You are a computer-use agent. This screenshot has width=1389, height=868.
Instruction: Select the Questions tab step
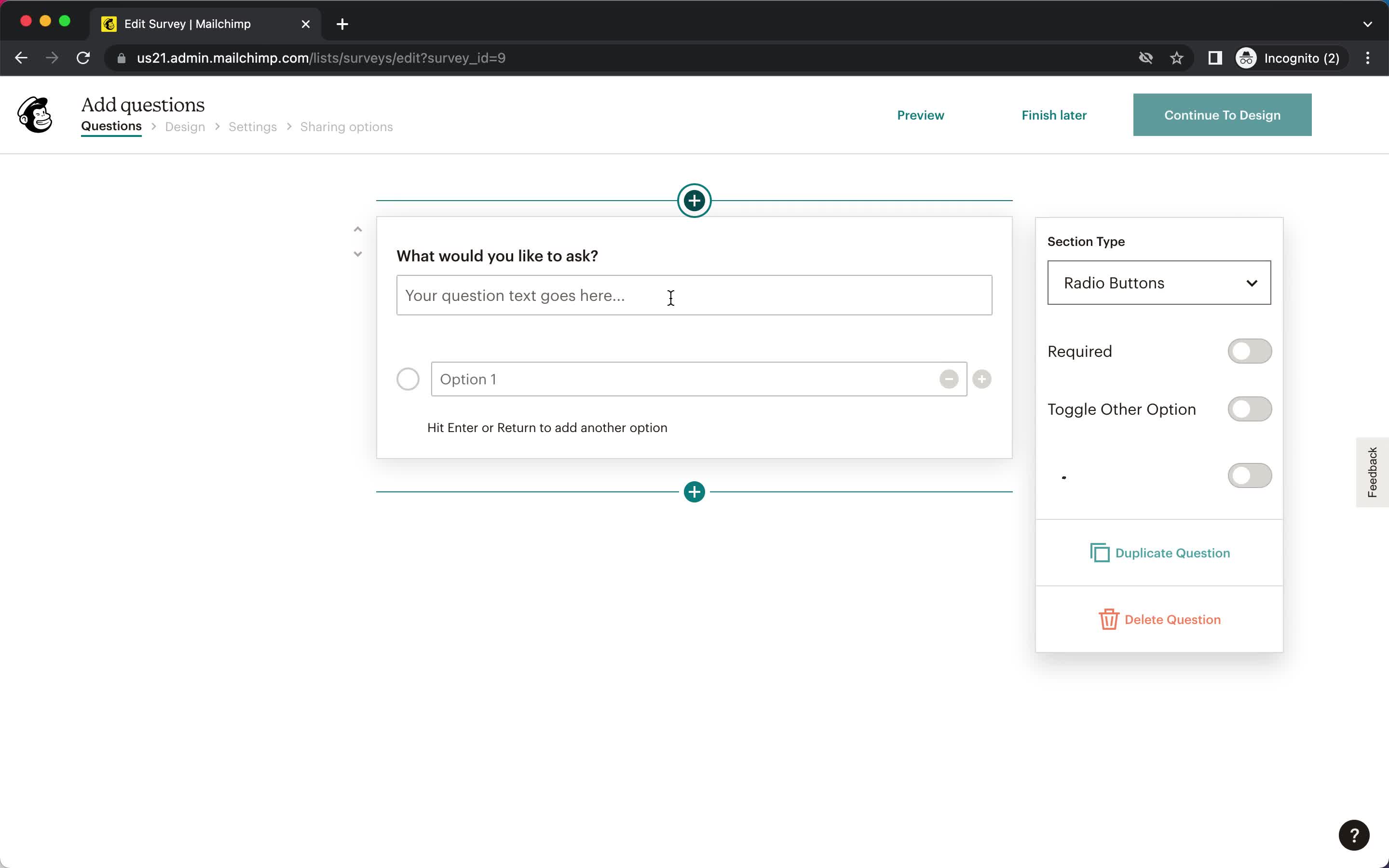pos(111,127)
